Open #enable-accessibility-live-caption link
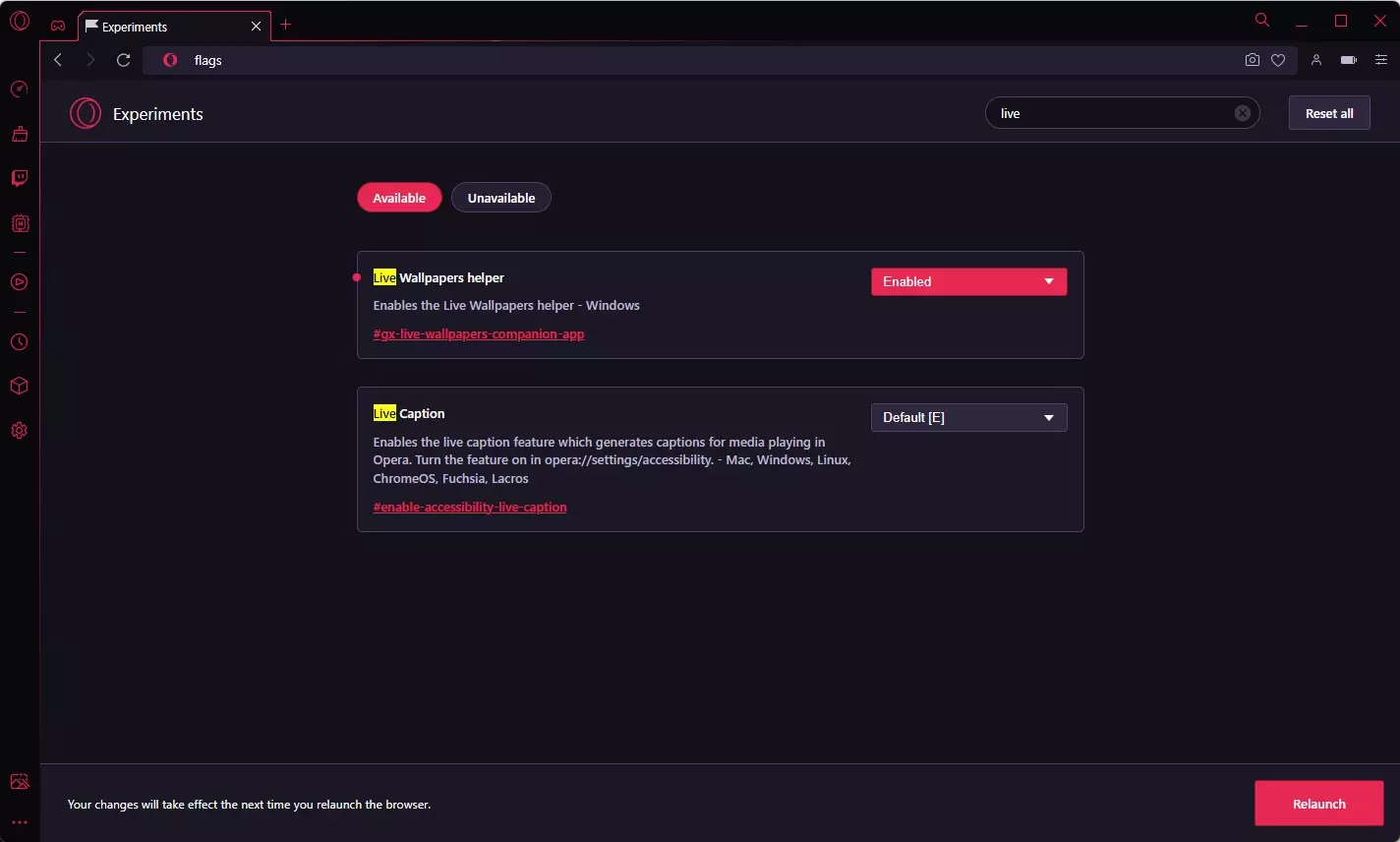This screenshot has height=842, width=1400. click(470, 507)
